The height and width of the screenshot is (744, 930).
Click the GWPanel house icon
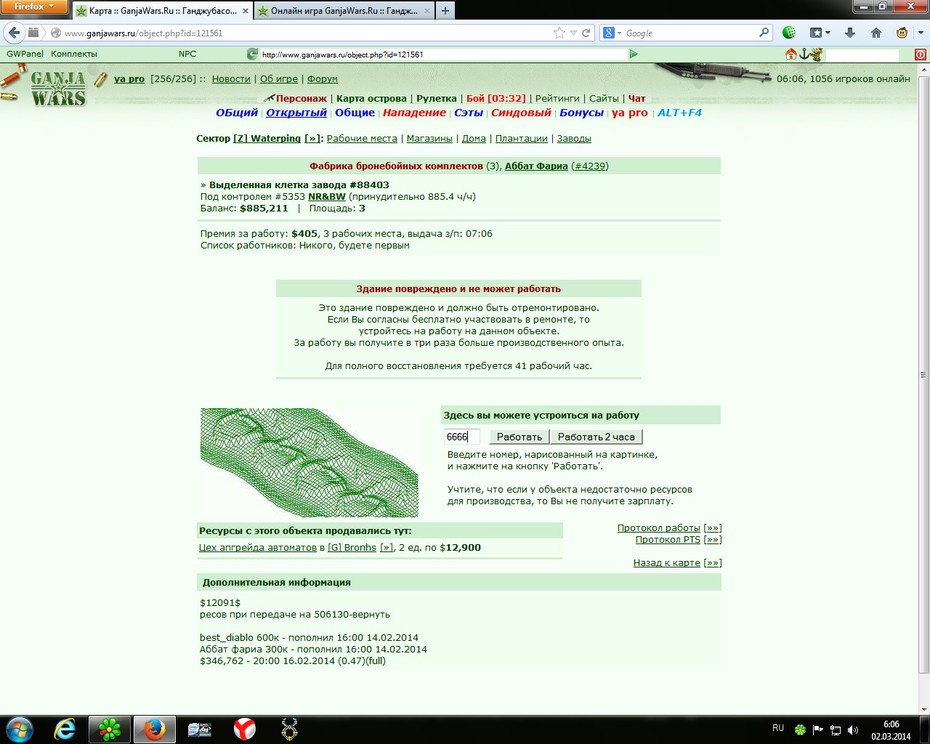coord(791,54)
